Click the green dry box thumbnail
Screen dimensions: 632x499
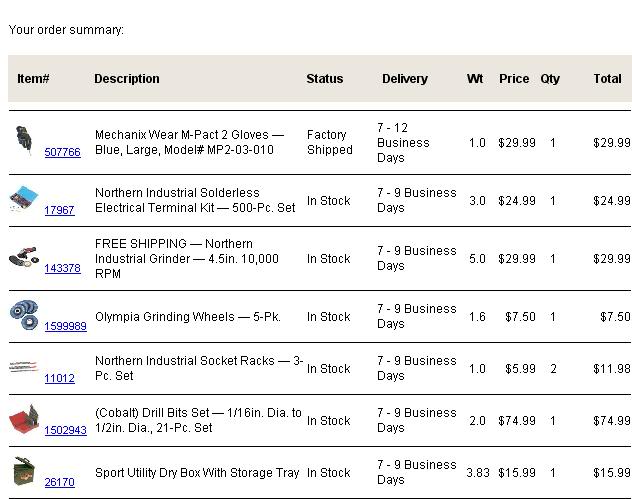point(24,471)
